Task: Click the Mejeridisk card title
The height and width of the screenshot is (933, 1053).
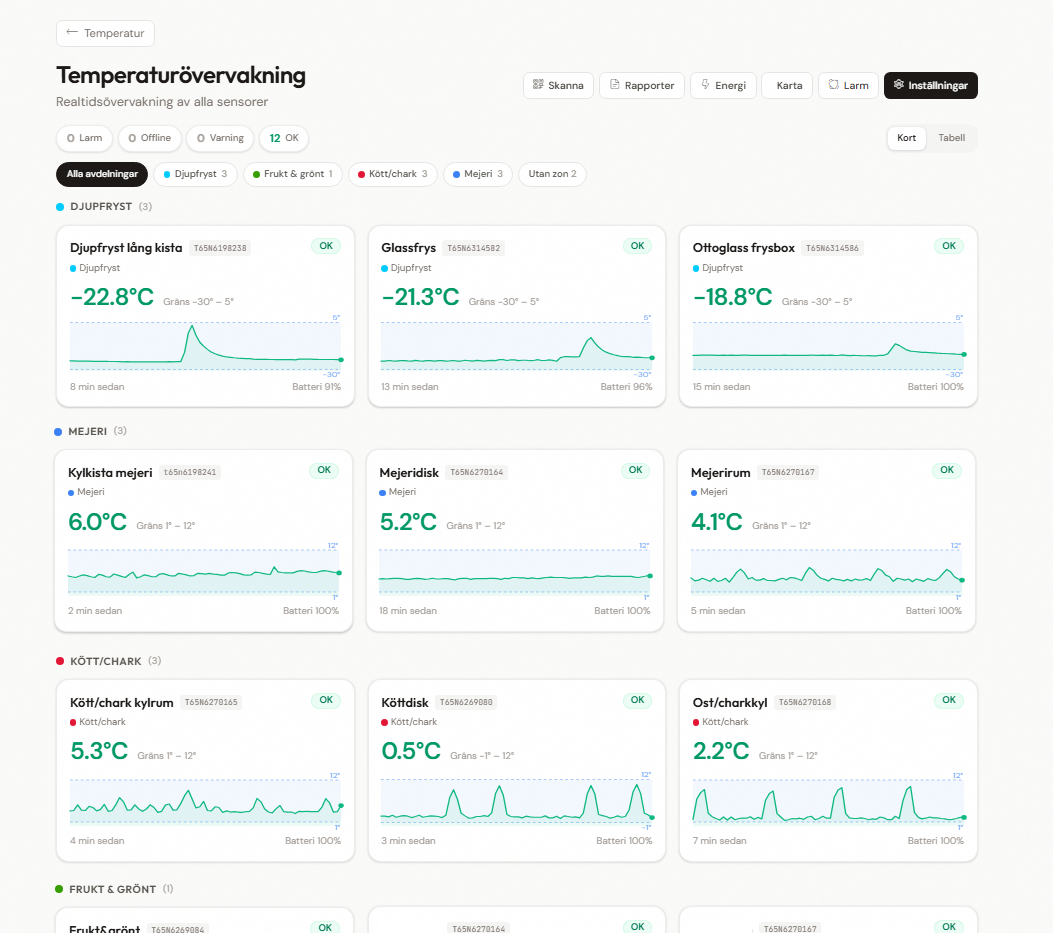Action: (409, 473)
